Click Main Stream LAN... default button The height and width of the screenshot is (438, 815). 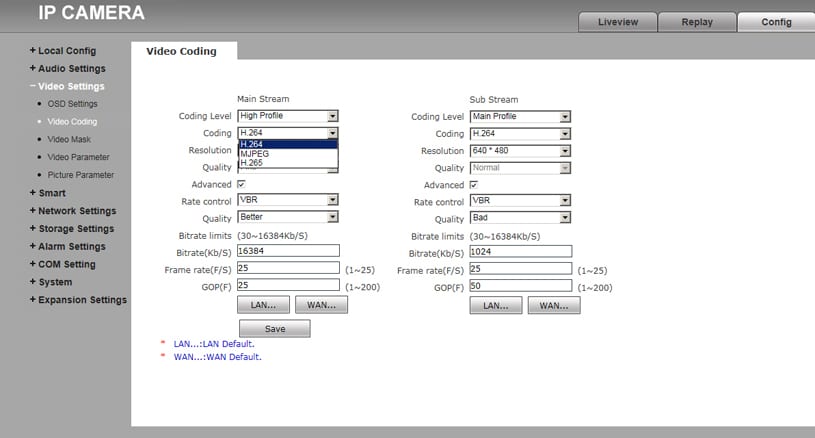point(264,305)
